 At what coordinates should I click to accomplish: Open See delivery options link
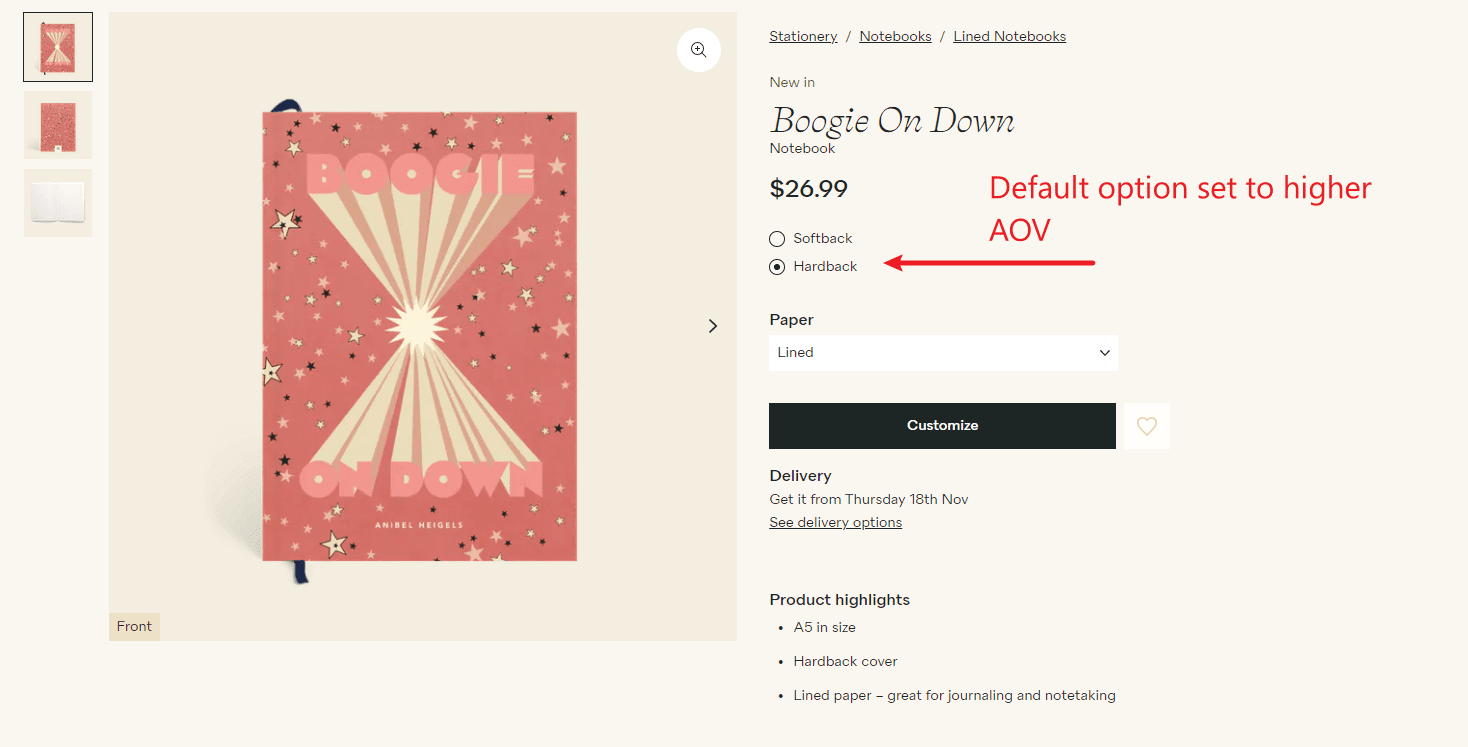(835, 523)
